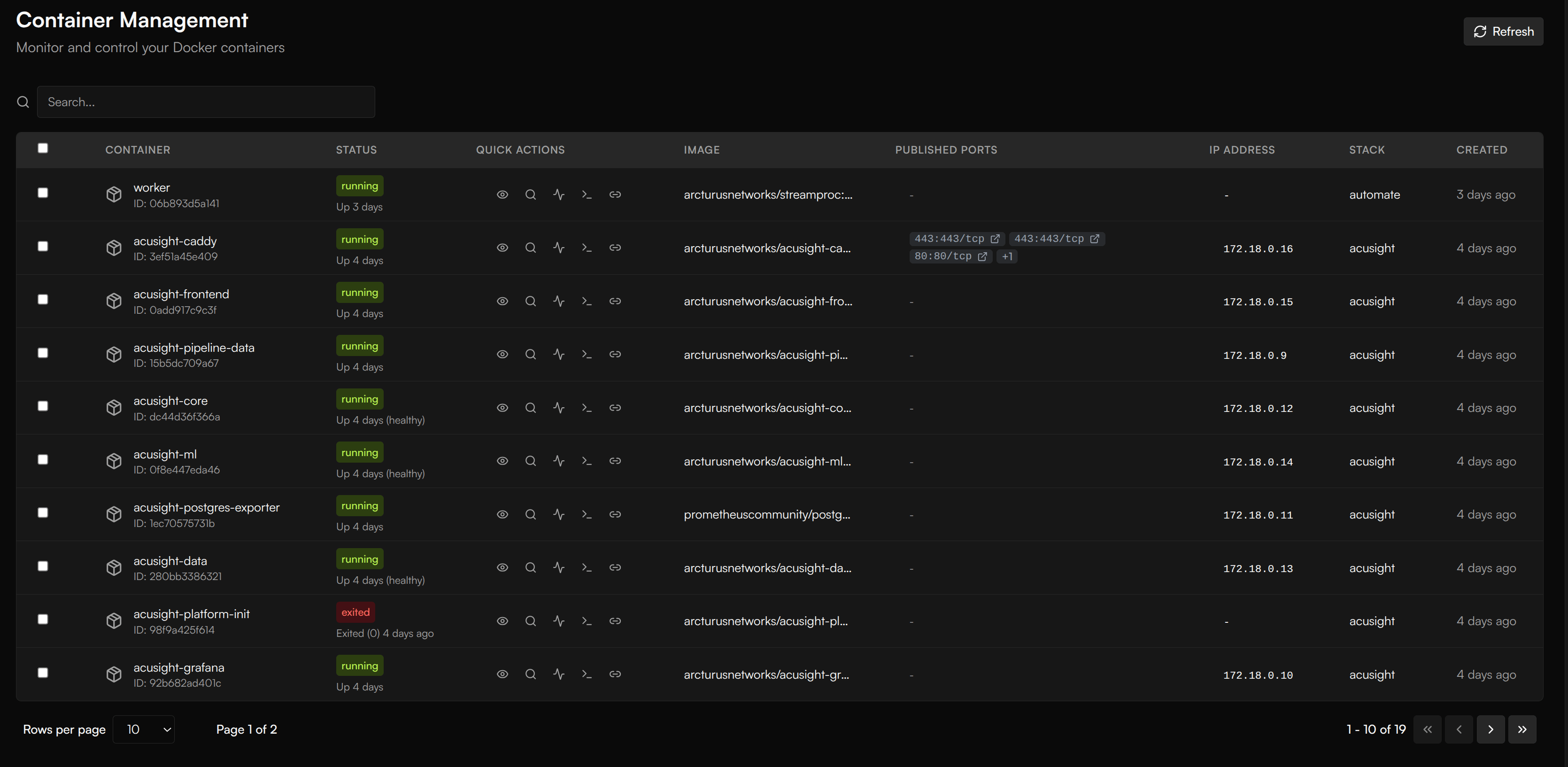This screenshot has width=1568, height=767.
Task: Open logs magnifier for acusight-postgres-exporter
Action: tap(531, 514)
